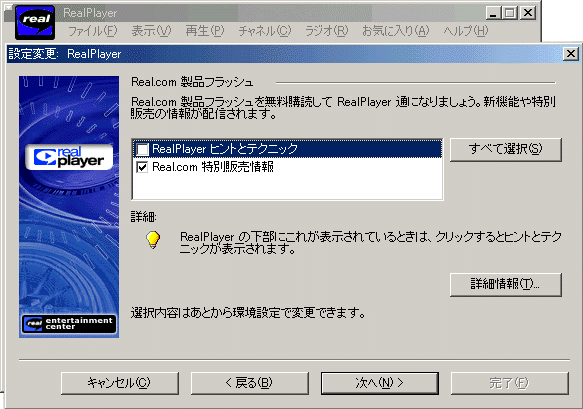The image size is (583, 409).
Task: Open the ファイル(F) menu
Action: 93,31
